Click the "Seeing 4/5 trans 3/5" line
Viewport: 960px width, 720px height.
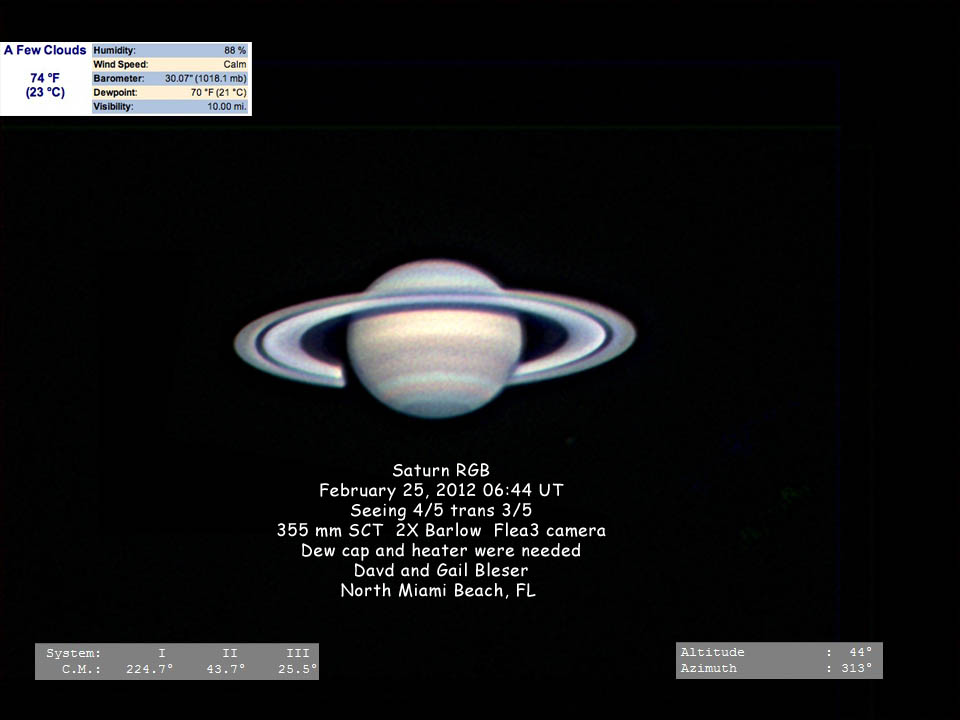click(441, 510)
